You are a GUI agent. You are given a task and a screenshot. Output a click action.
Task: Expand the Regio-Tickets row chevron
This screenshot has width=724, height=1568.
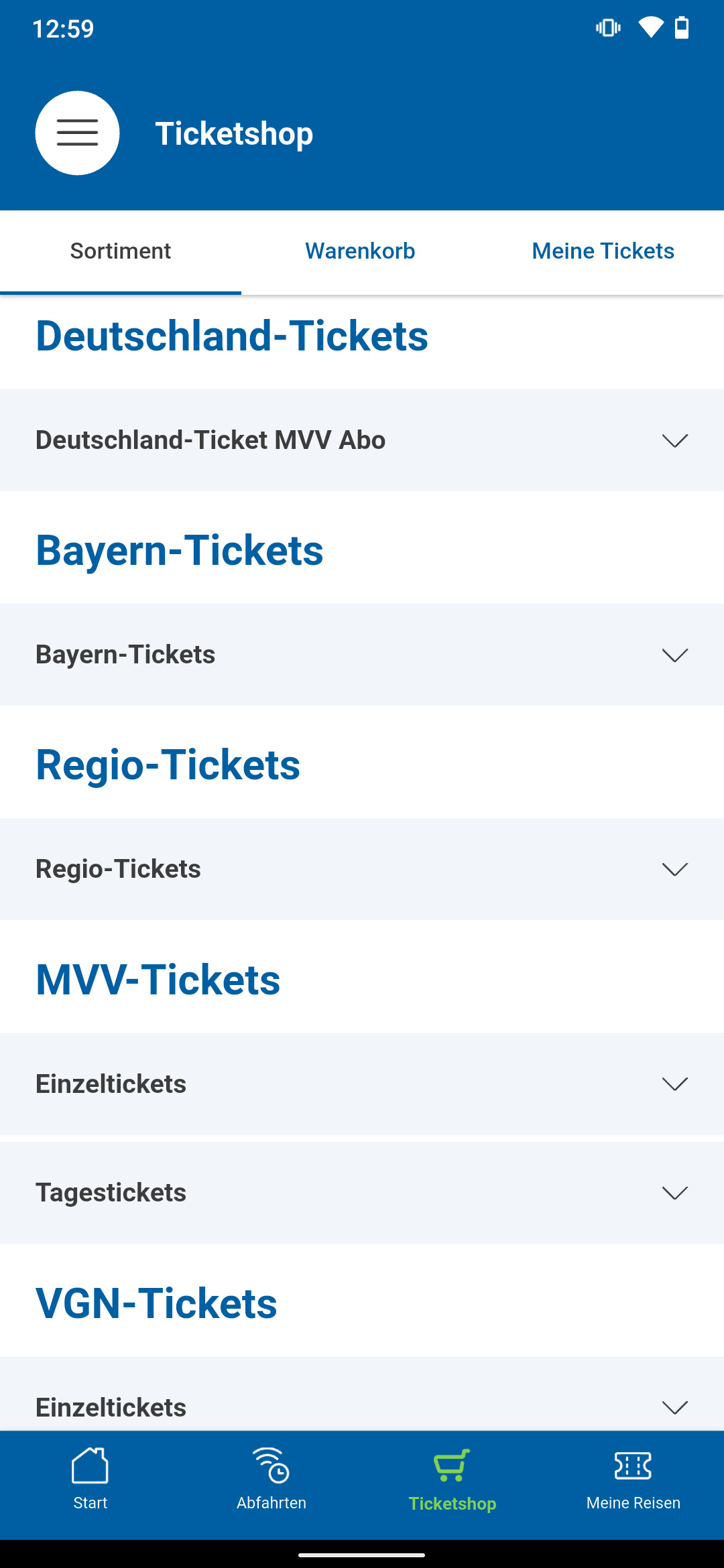[674, 869]
